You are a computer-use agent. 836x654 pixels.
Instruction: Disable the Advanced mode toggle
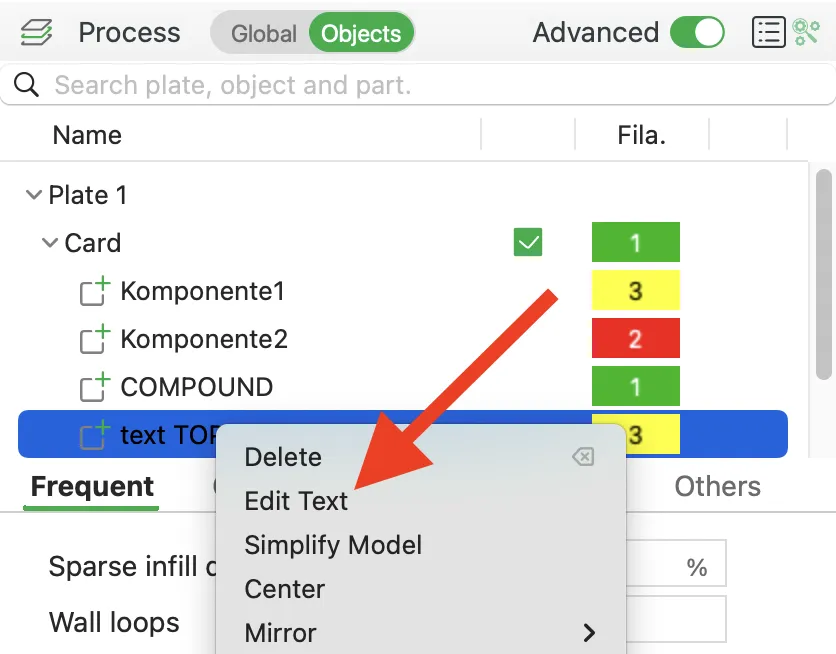pos(697,33)
